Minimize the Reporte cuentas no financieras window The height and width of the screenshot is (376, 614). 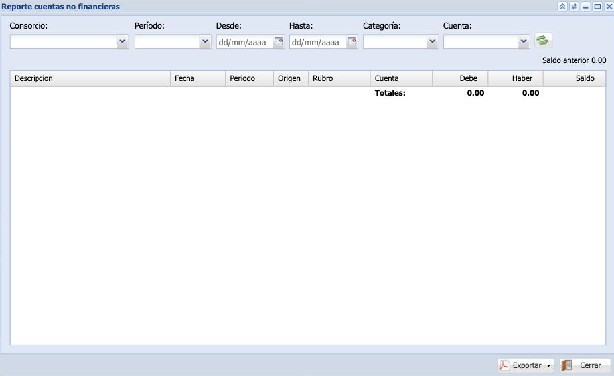coord(586,6)
